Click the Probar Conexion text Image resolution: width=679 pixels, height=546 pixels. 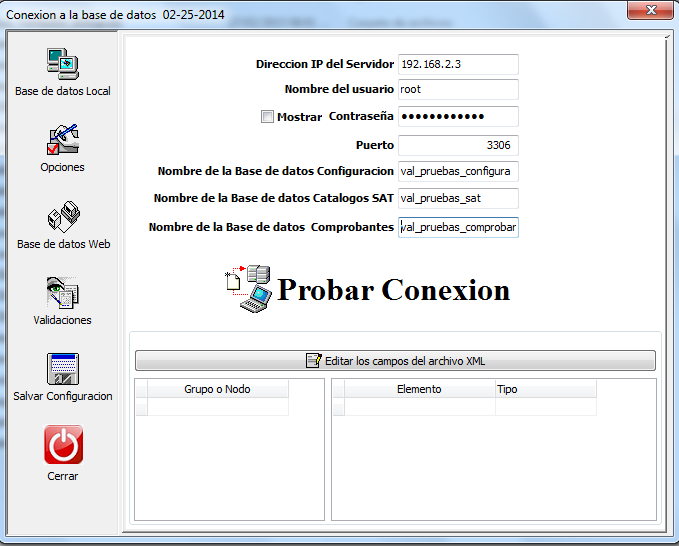[x=394, y=290]
